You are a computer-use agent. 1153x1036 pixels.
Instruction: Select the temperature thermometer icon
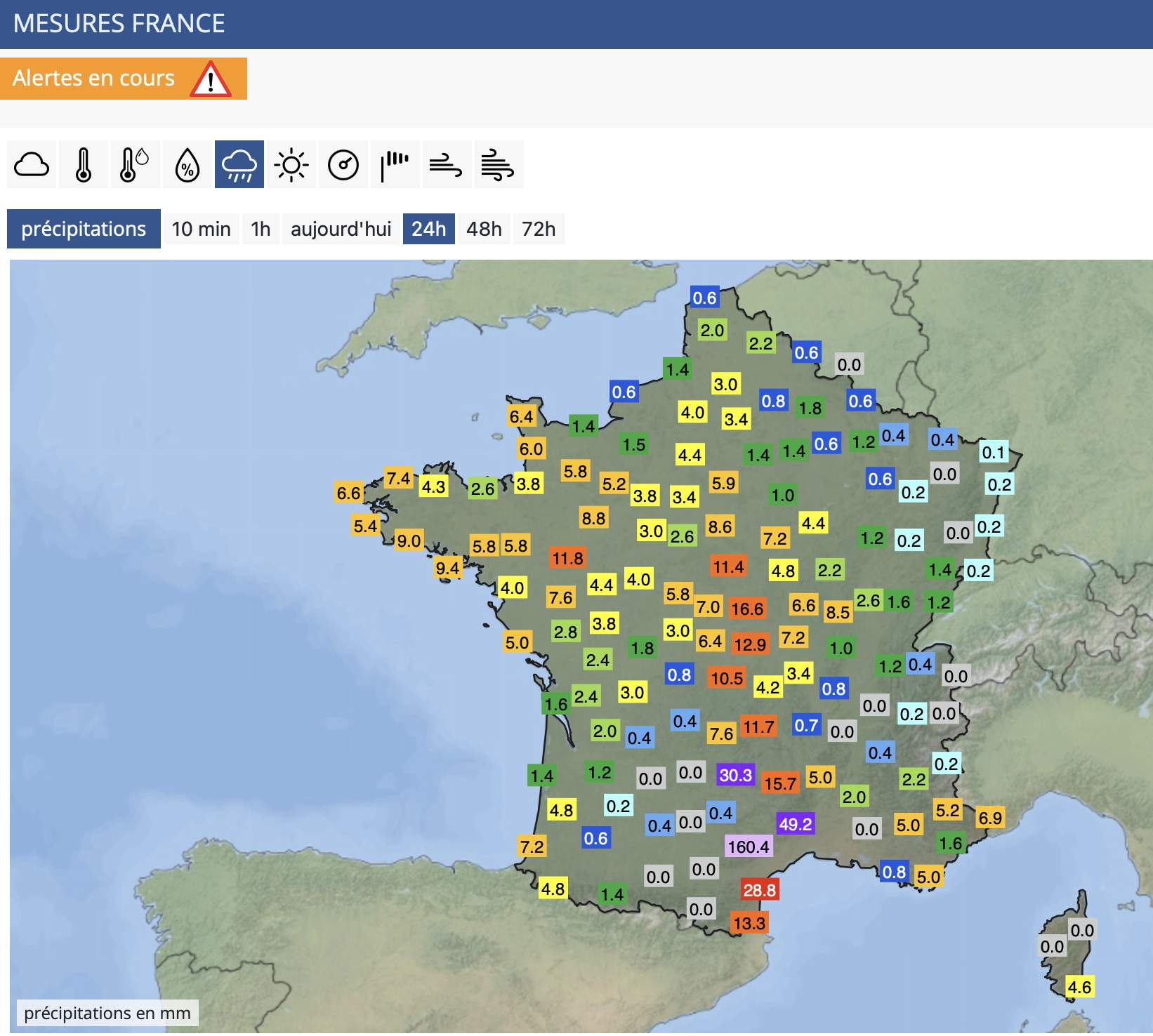click(x=84, y=165)
